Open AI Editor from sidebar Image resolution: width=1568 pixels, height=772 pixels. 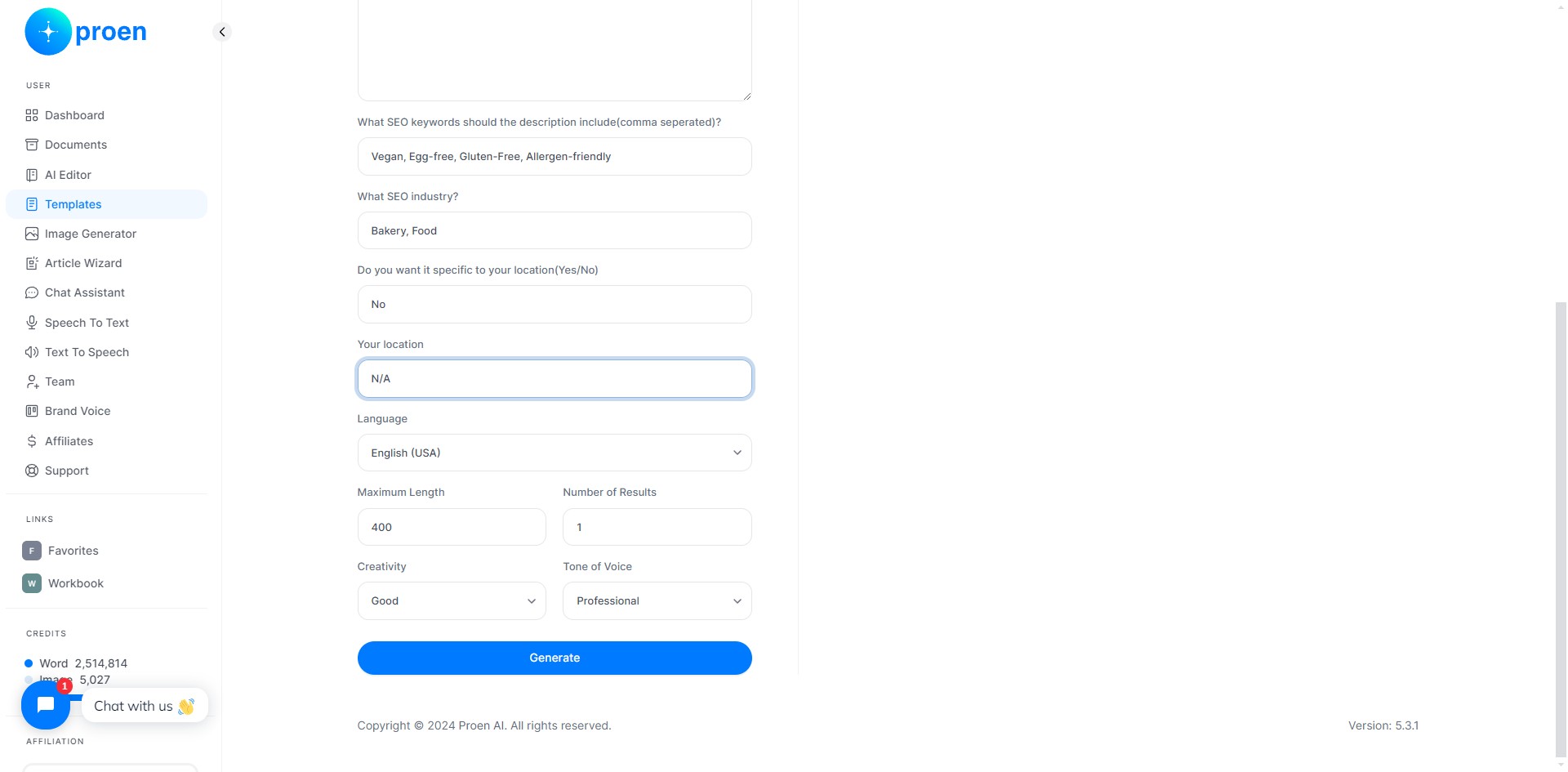tap(106, 175)
